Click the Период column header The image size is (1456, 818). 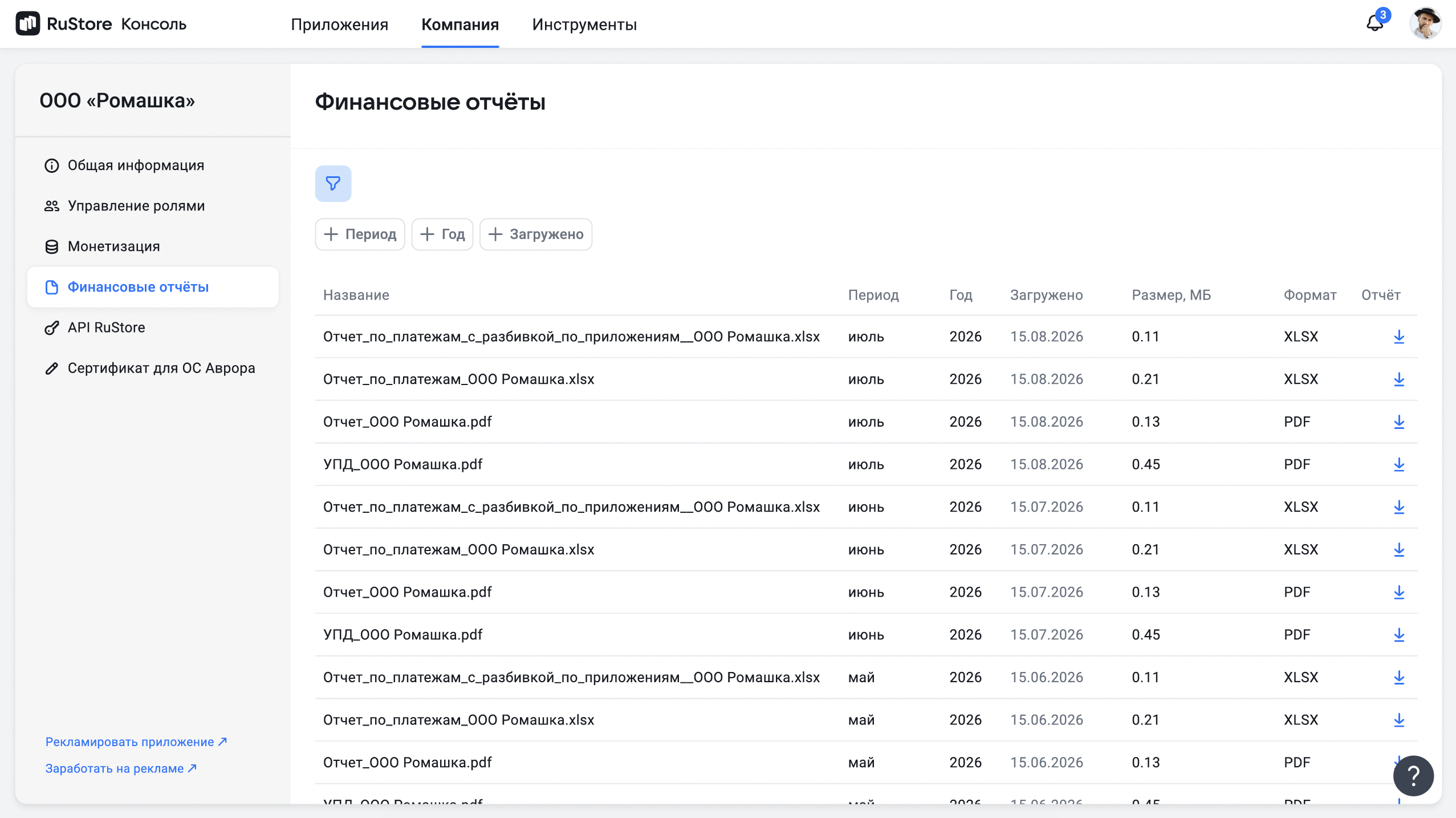[873, 295]
